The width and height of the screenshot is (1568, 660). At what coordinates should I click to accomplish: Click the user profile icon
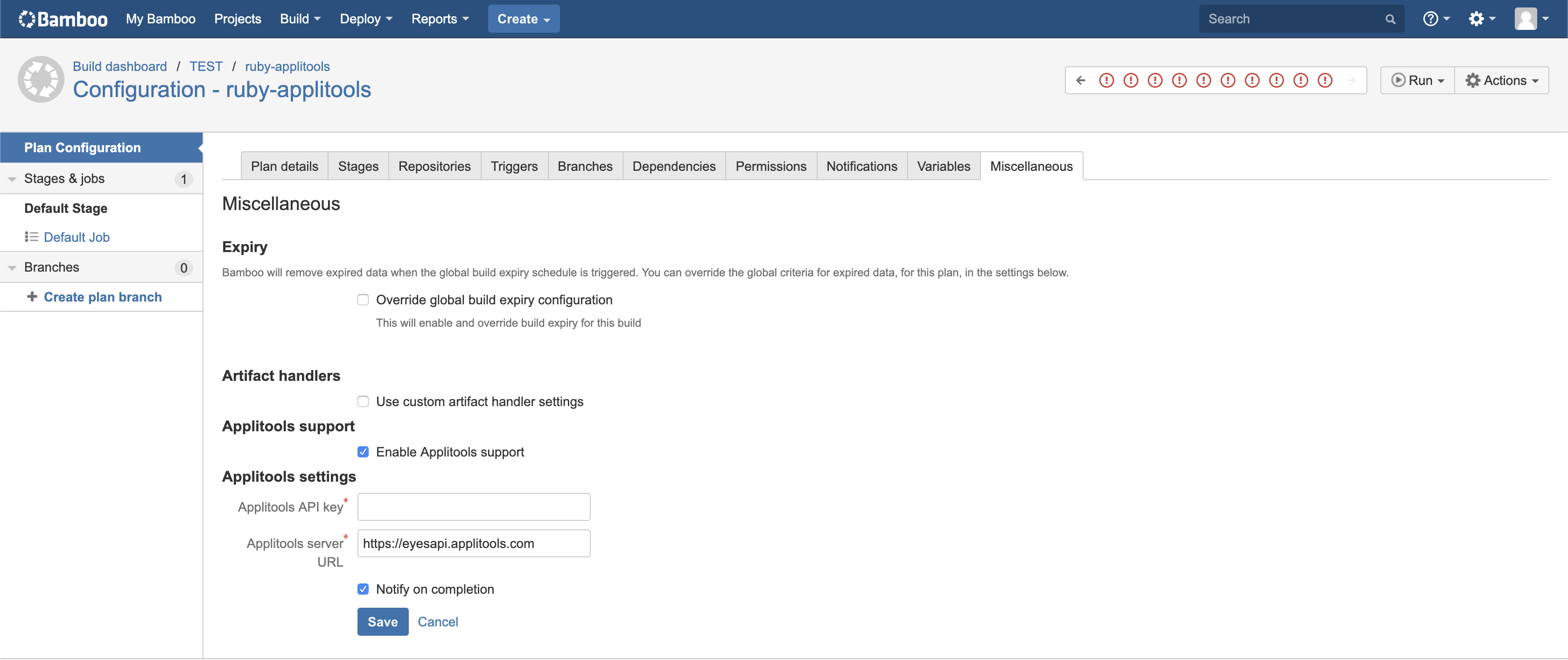(1527, 18)
